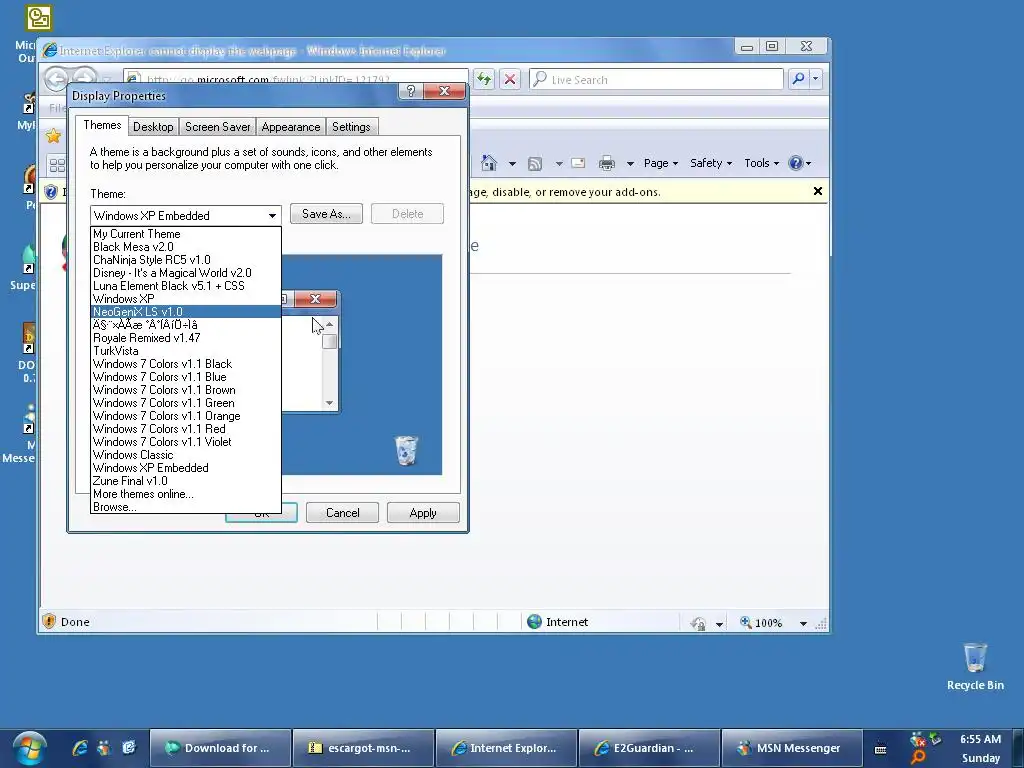Select the Windows Classic theme
The height and width of the screenshot is (768, 1024).
pos(186,455)
